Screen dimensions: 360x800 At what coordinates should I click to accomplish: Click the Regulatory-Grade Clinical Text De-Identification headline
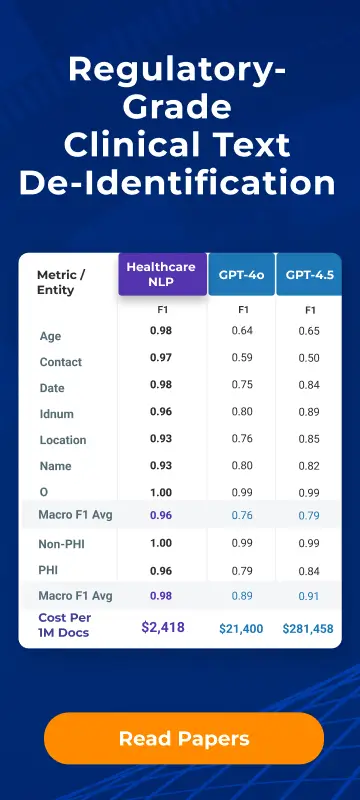[177, 127]
